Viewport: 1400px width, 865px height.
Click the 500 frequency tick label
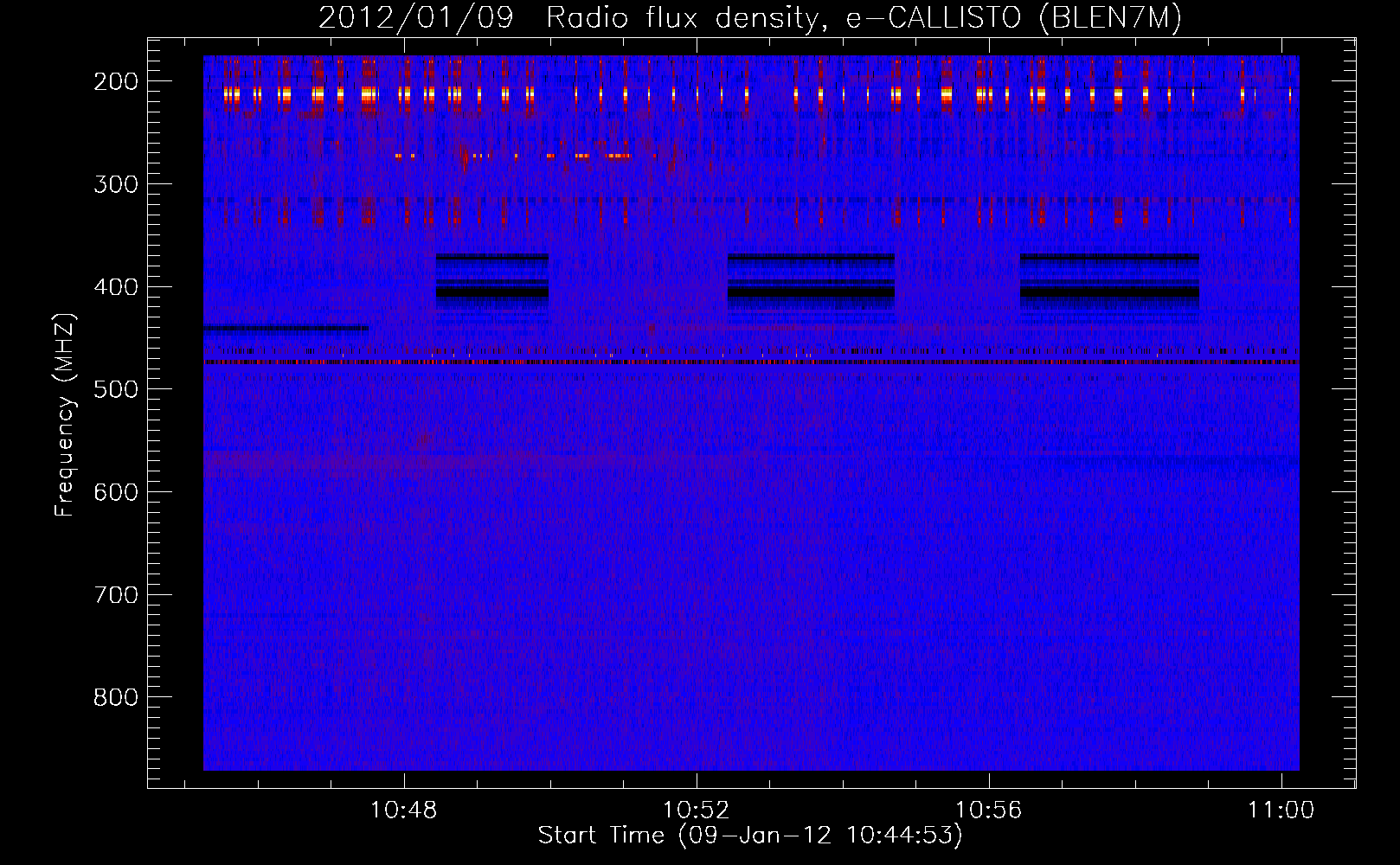(116, 389)
